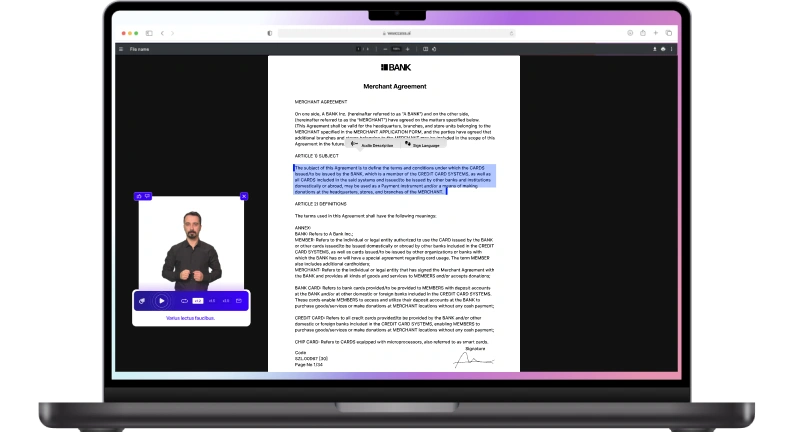Print the PDF document
The image size is (806, 432).
[664, 48]
